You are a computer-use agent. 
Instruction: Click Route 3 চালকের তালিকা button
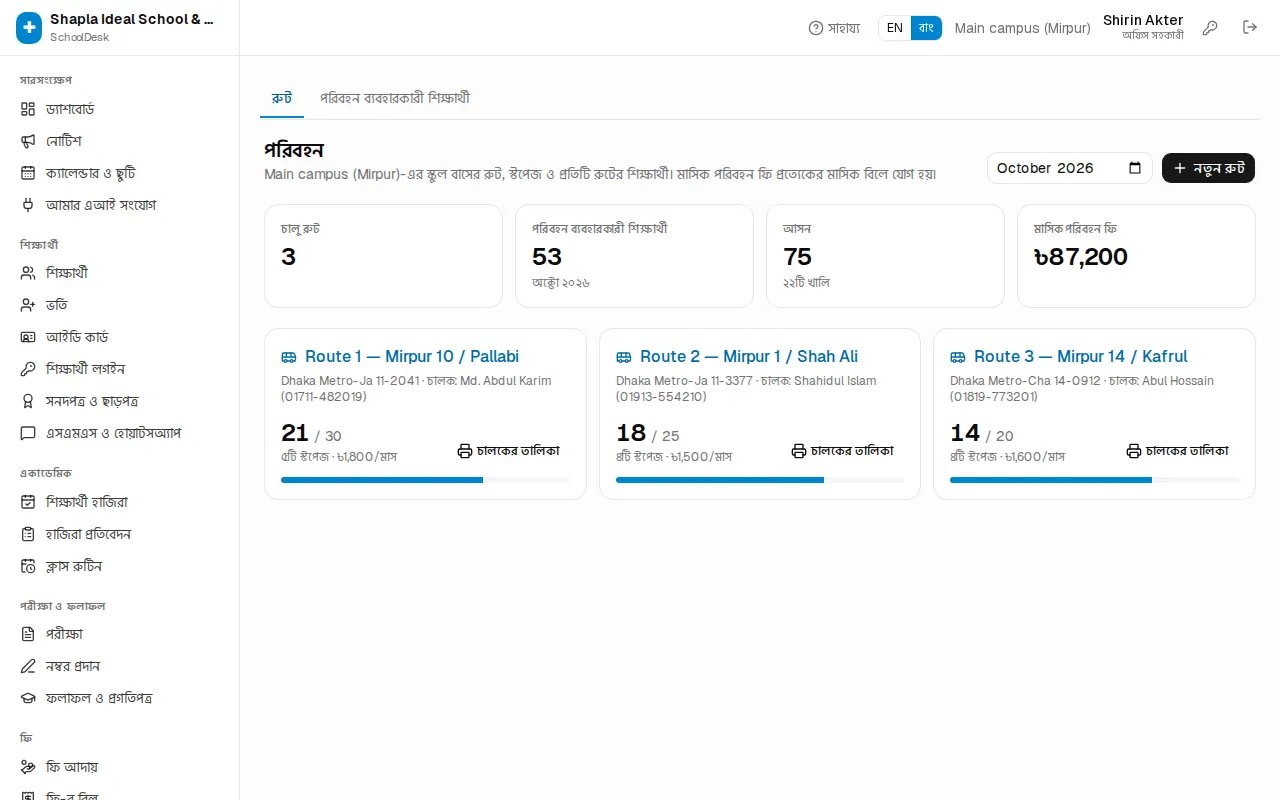tap(1178, 451)
